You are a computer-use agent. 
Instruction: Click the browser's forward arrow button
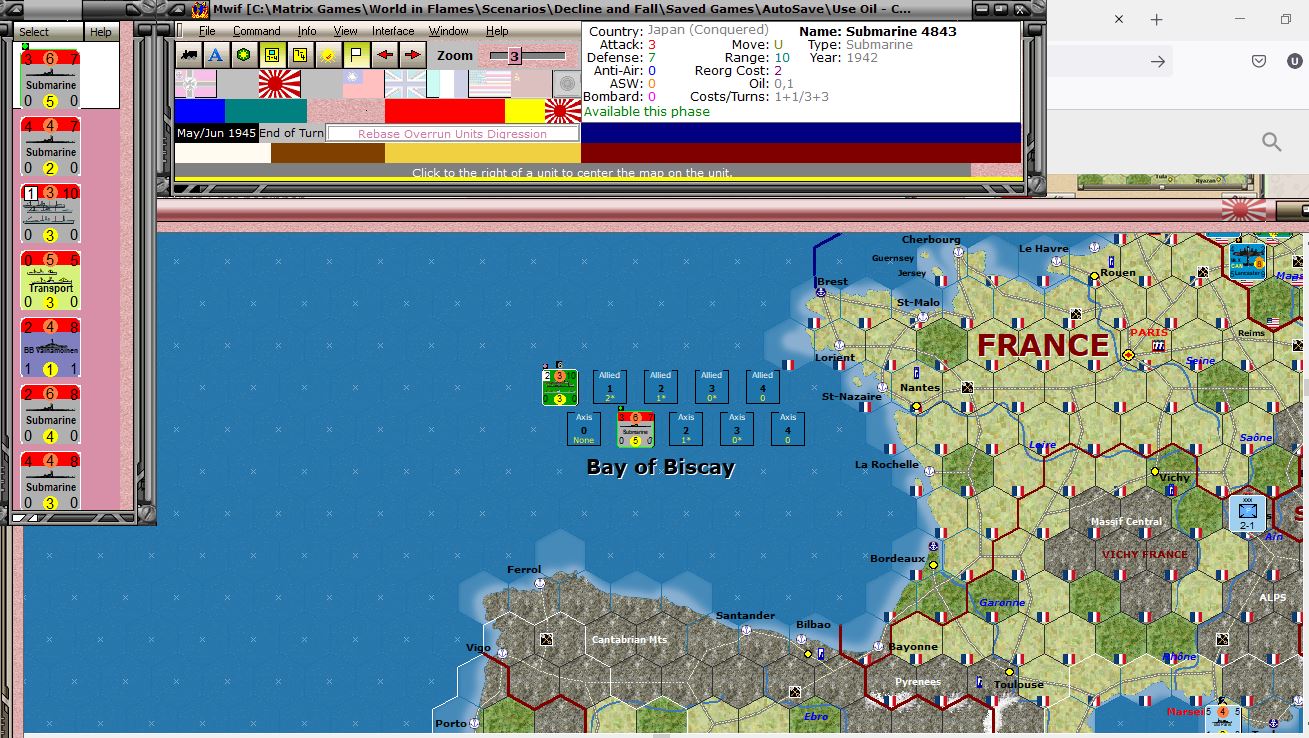click(x=1158, y=62)
